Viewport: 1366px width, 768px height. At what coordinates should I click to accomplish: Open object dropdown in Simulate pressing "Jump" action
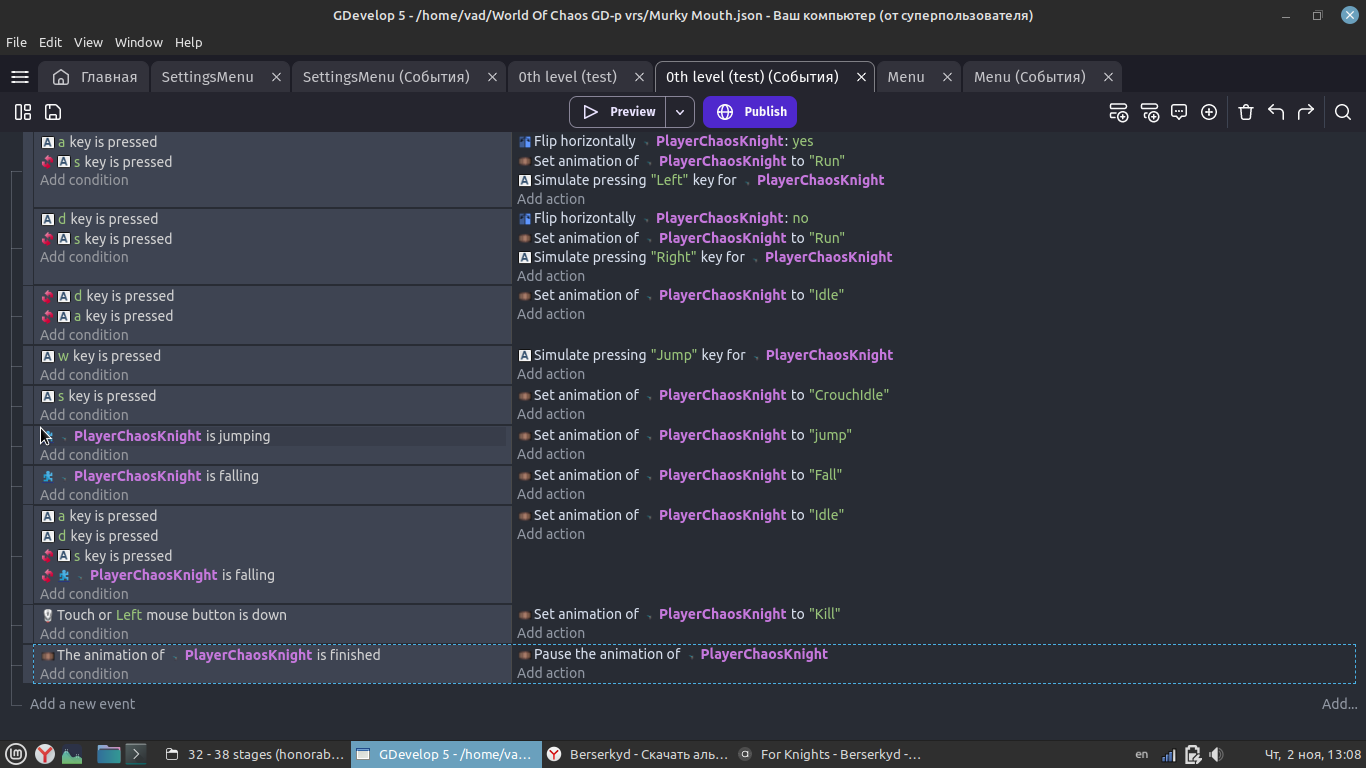[x=756, y=356]
